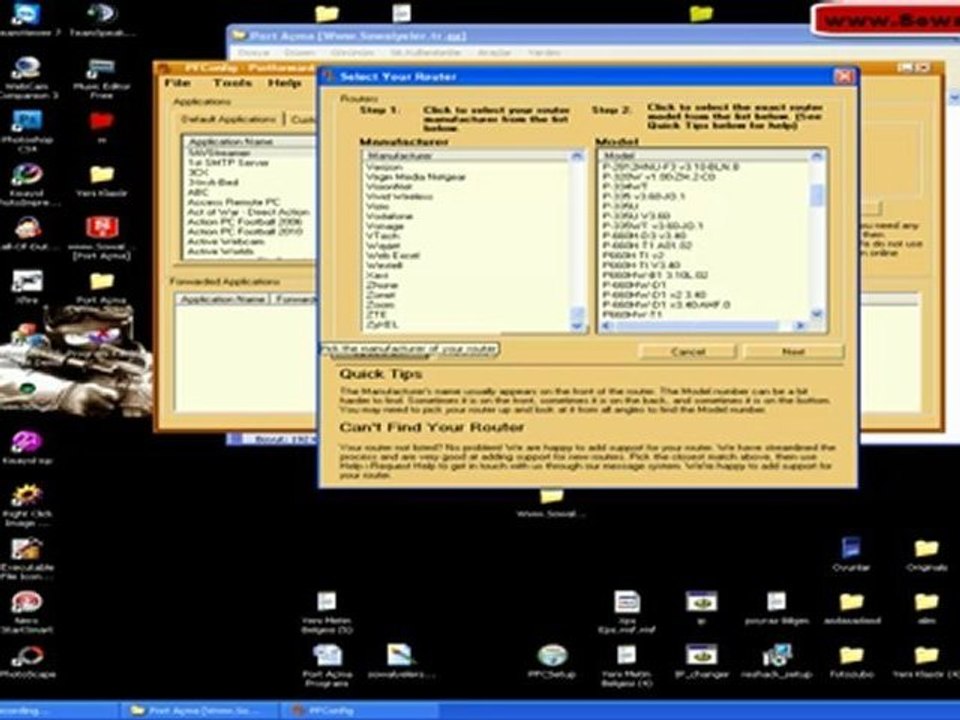Screen dimensions: 960x720
Task: Open the TeamViewer 7 desktop shortcut
Action: click(x=26, y=18)
